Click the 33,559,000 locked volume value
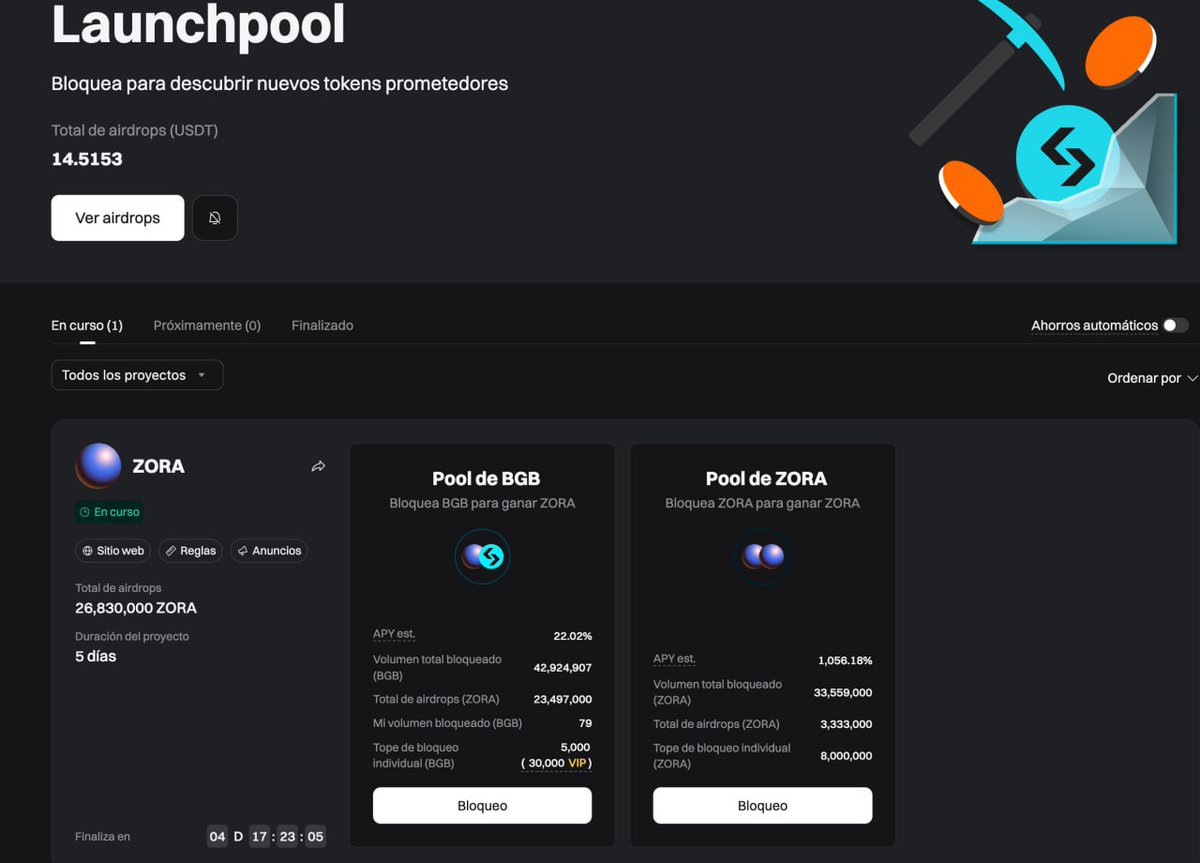Image resolution: width=1200 pixels, height=863 pixels. point(843,693)
